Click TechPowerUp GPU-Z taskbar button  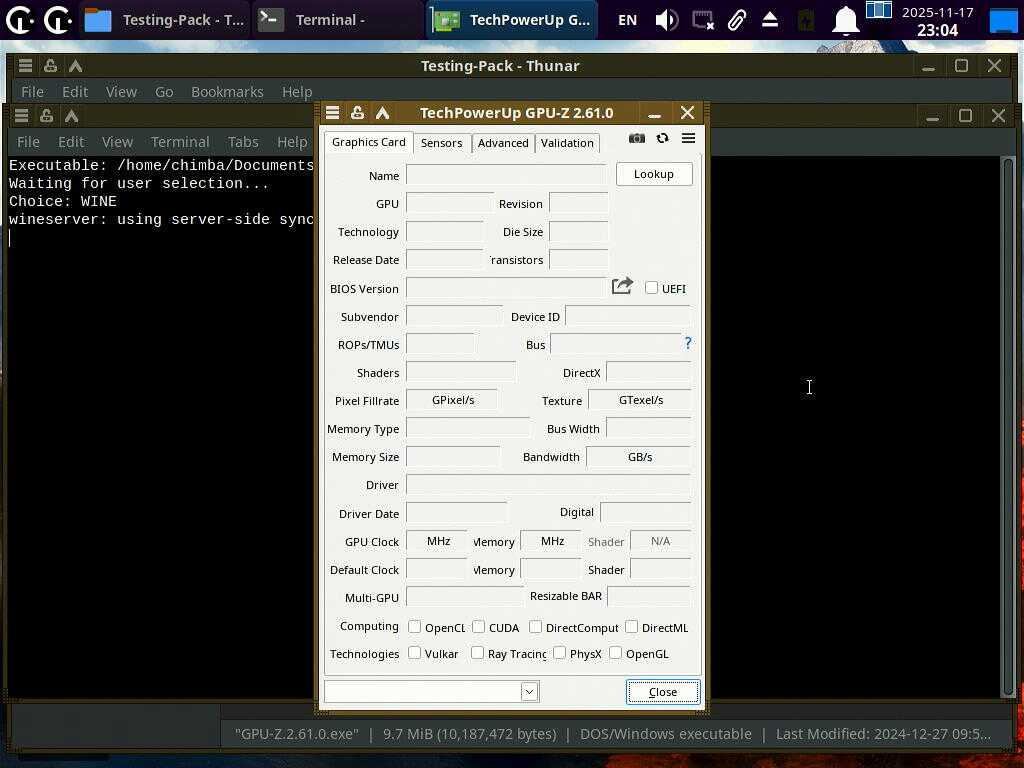513,20
